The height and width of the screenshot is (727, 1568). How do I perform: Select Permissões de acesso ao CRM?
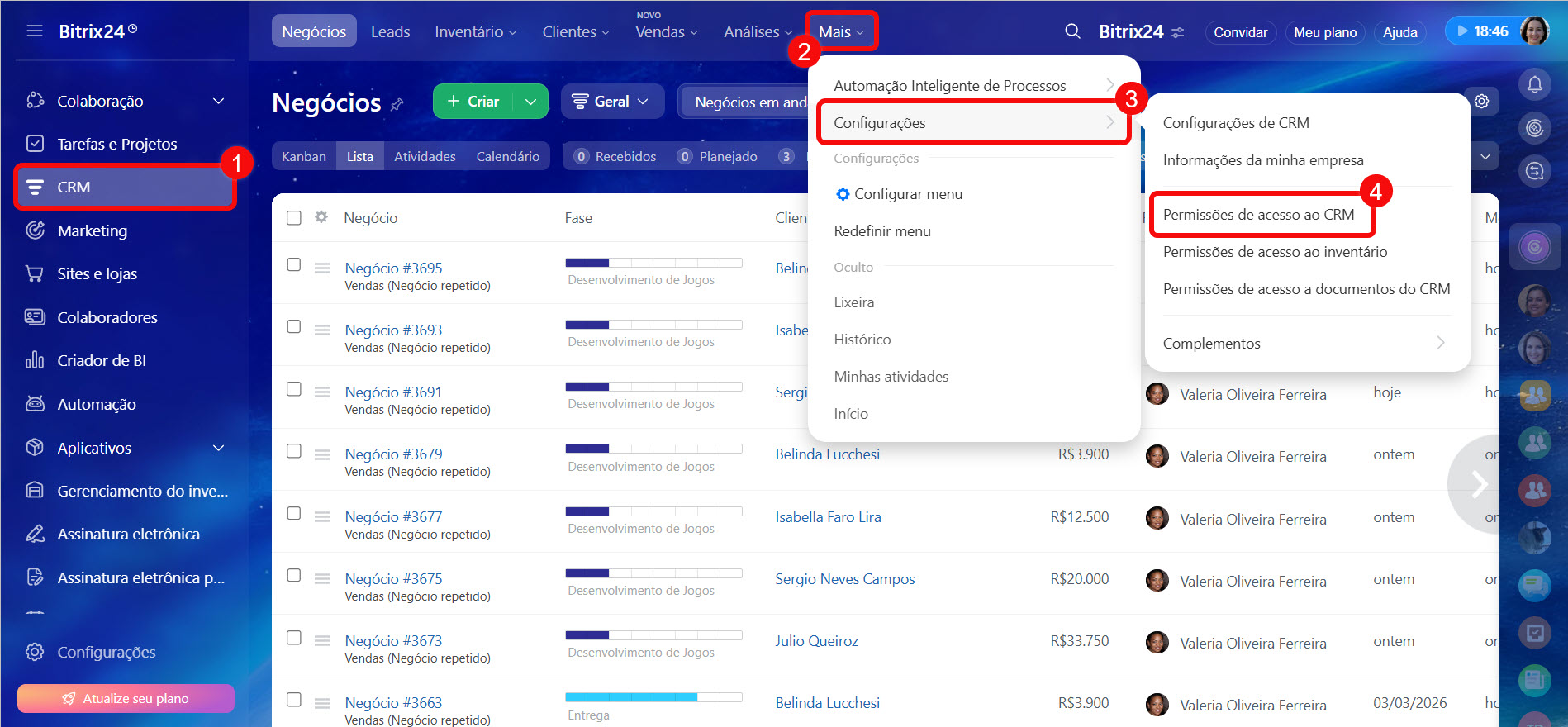click(x=1258, y=215)
